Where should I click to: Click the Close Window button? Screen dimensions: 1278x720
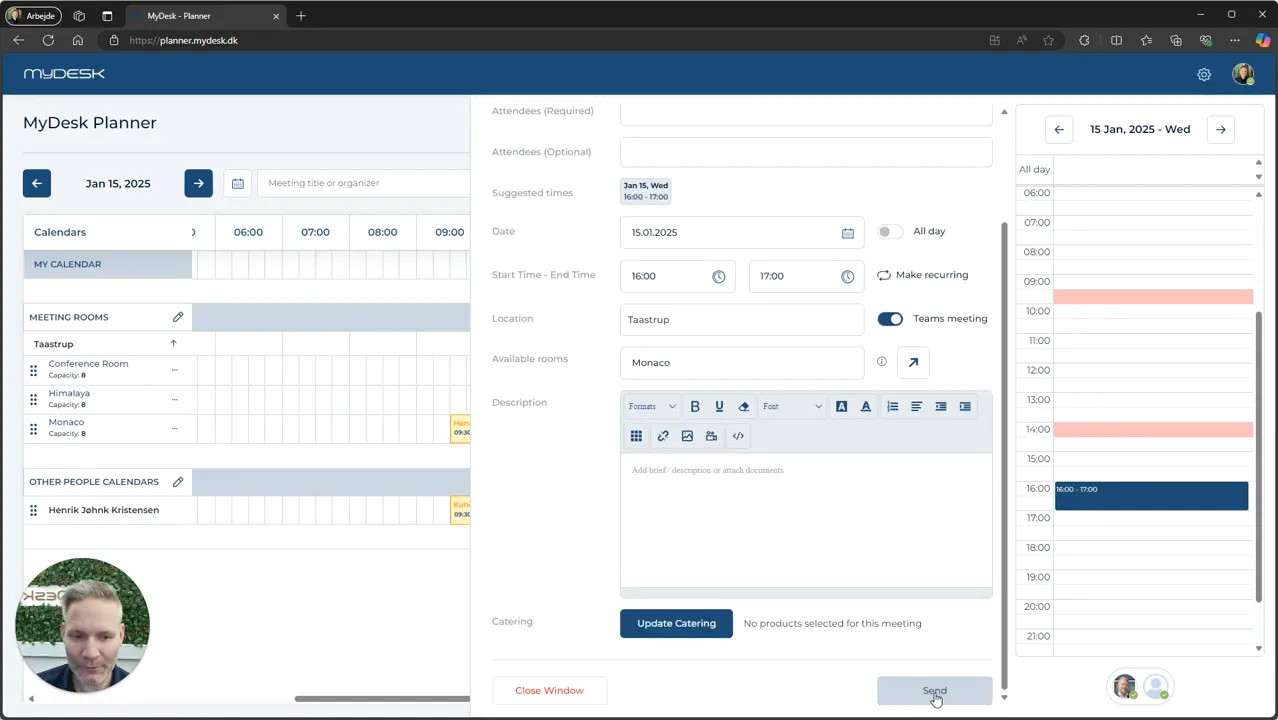549,691
